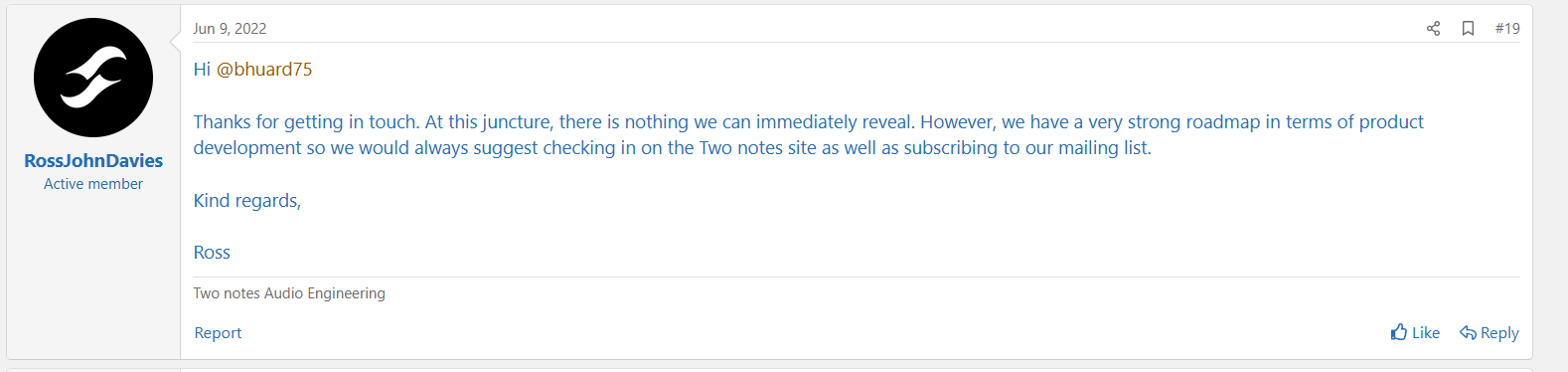Reply to the post using Reply label
The height and width of the screenshot is (372, 1568).
[1499, 333]
